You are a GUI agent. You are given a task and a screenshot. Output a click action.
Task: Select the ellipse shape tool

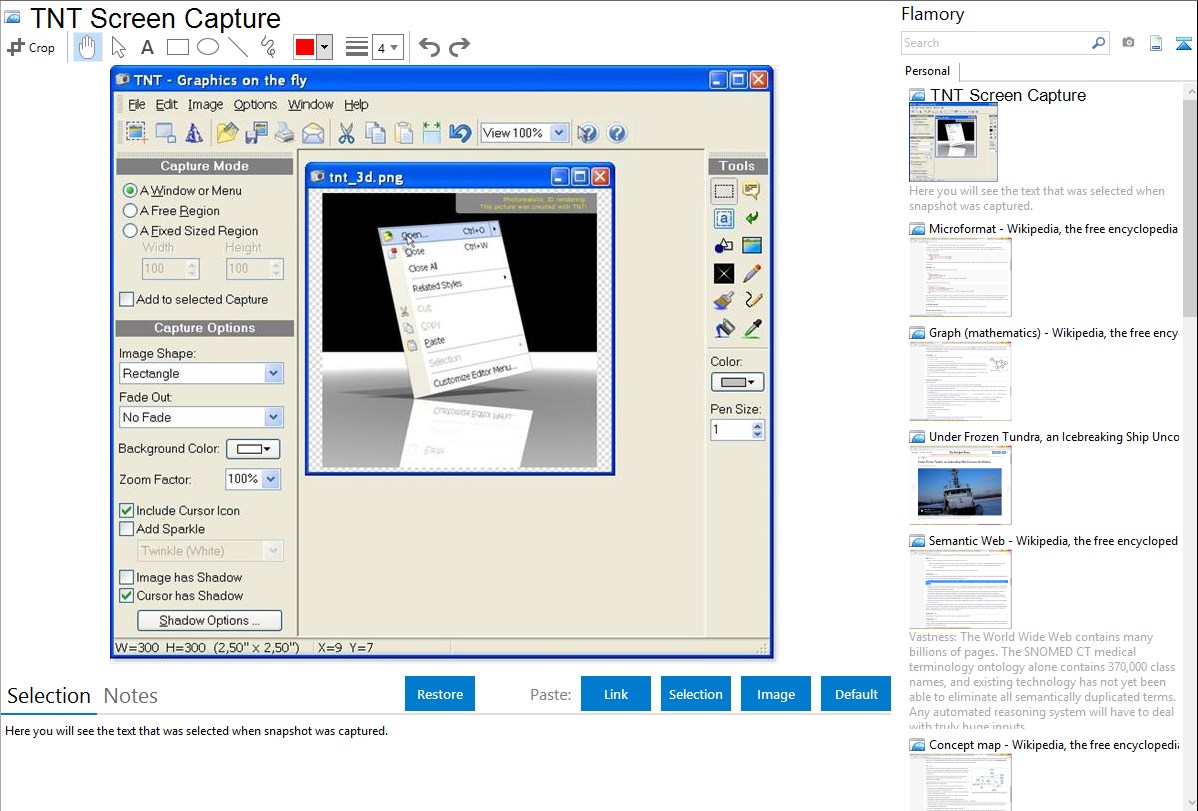tap(208, 47)
